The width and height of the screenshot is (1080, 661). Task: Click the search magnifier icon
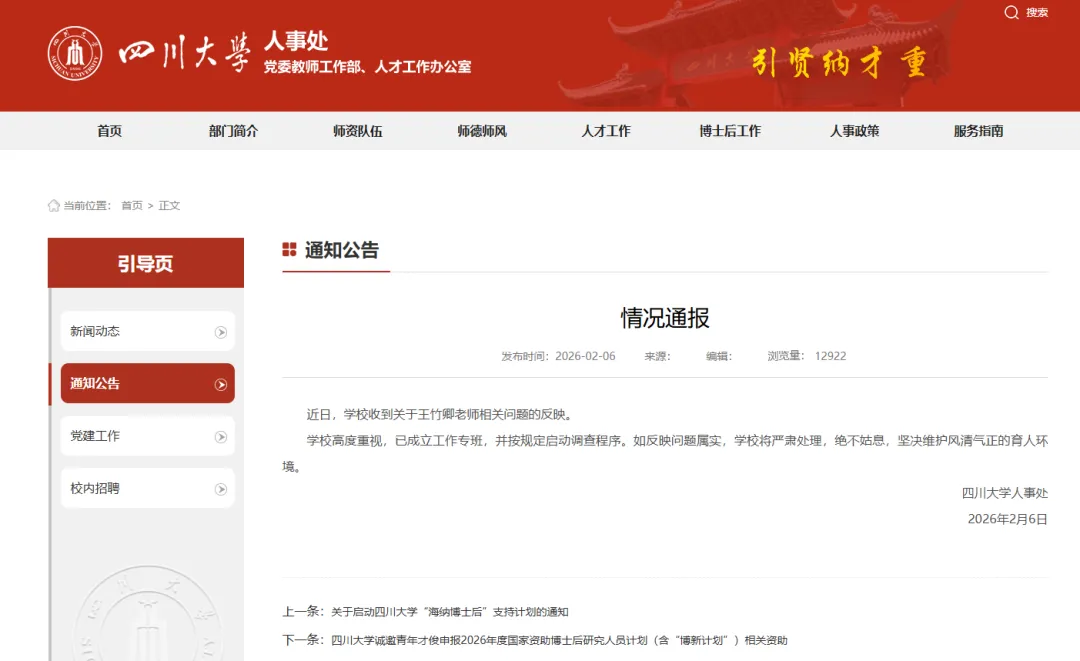tap(1011, 12)
